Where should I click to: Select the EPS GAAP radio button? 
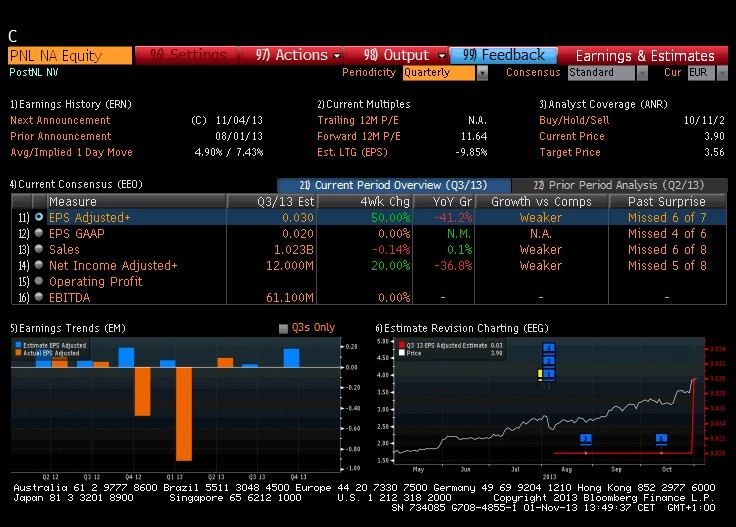tap(39, 233)
